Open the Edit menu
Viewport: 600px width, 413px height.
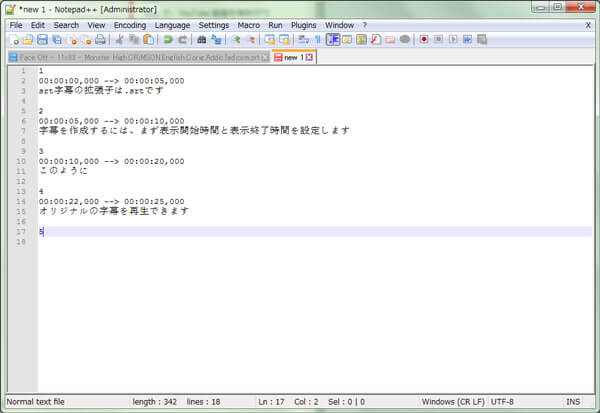click(38, 25)
